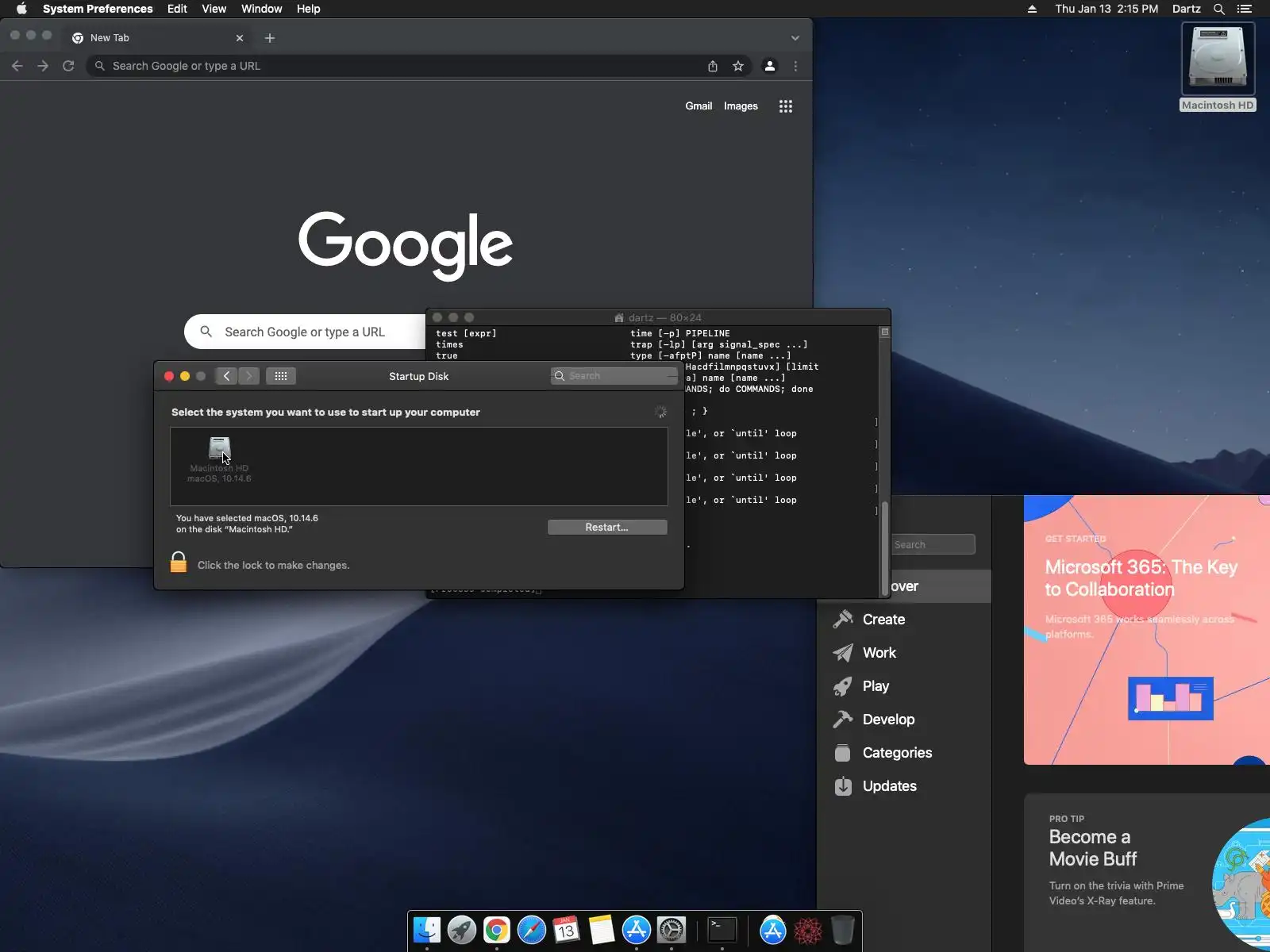Open the Dock's System Preferences gear

672,930
